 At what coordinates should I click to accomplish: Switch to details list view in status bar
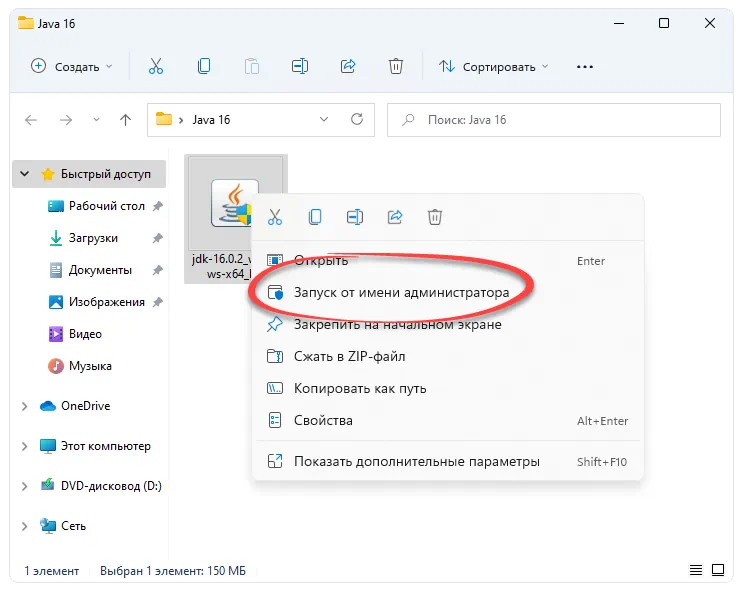pyautogui.click(x=696, y=570)
